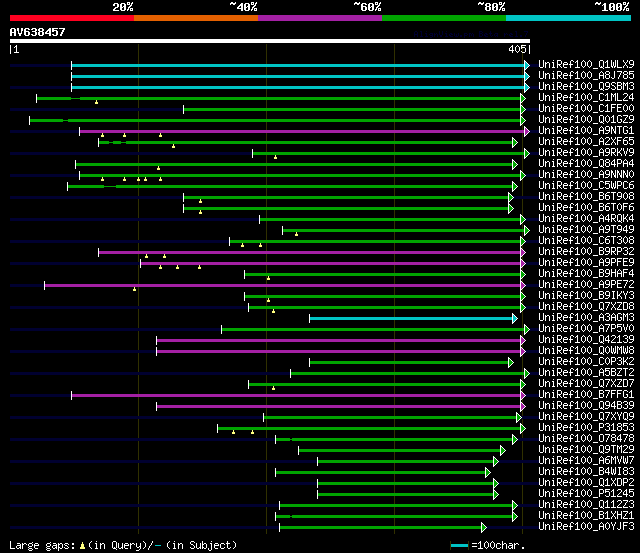Click UniRef100_Q7XYQ9 label
Screen dimensions: 640x553
click(586, 417)
